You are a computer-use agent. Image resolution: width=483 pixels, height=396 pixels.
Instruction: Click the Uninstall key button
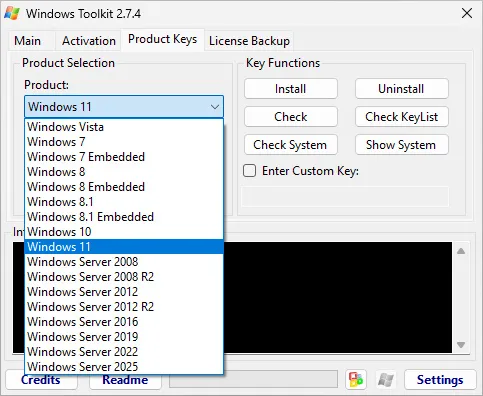click(x=402, y=89)
